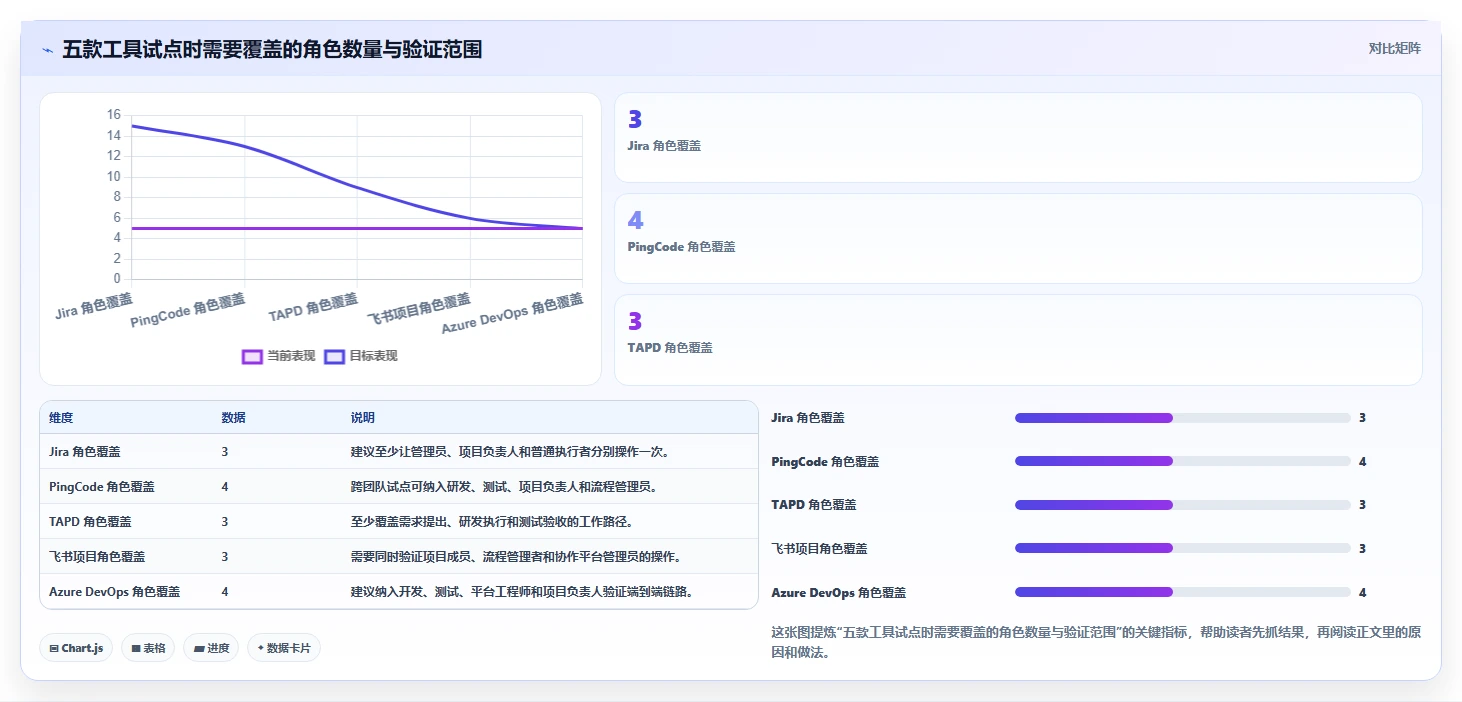The width and height of the screenshot is (1462, 702).
Task: Click the 飞书 description starting with 需要同时验证
Action: (x=517, y=557)
